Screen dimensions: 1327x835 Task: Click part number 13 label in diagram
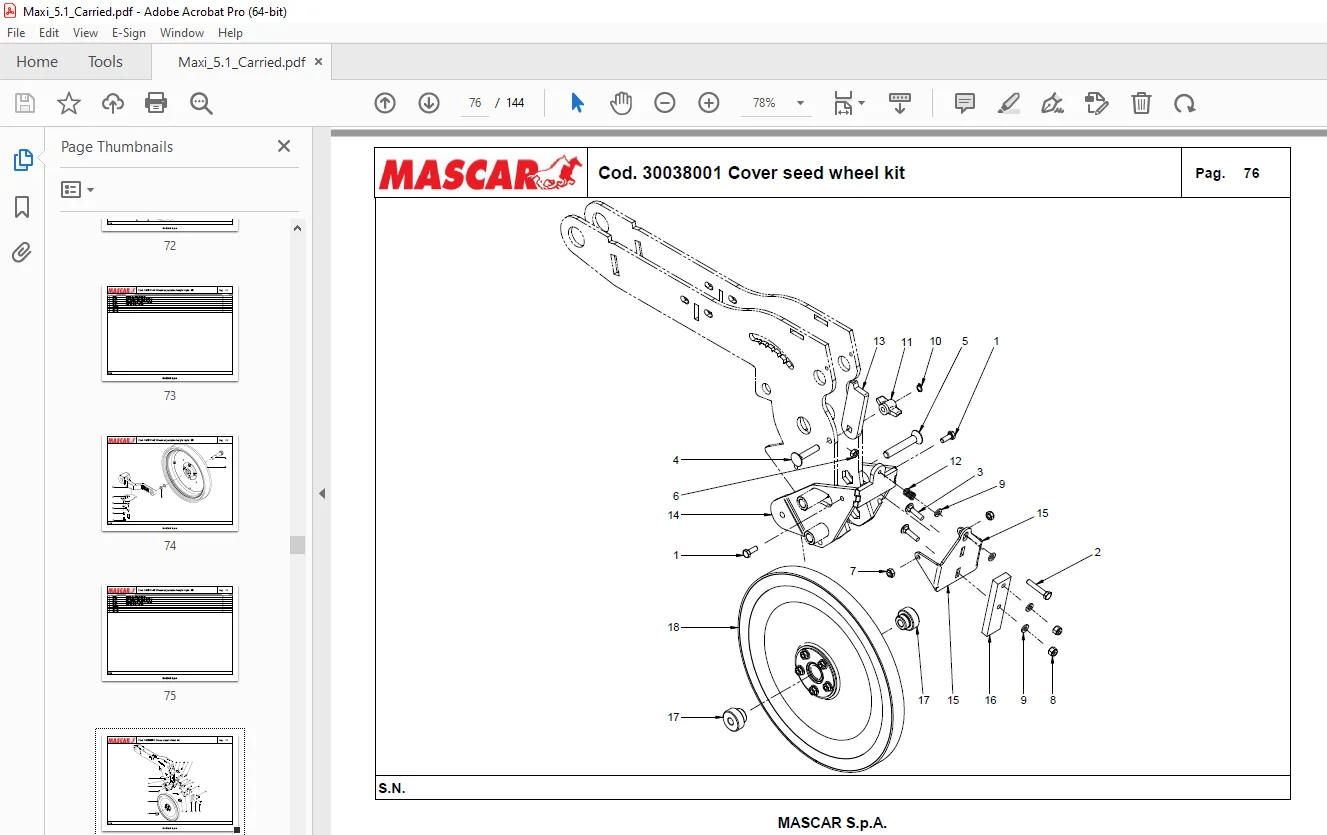[x=879, y=341]
